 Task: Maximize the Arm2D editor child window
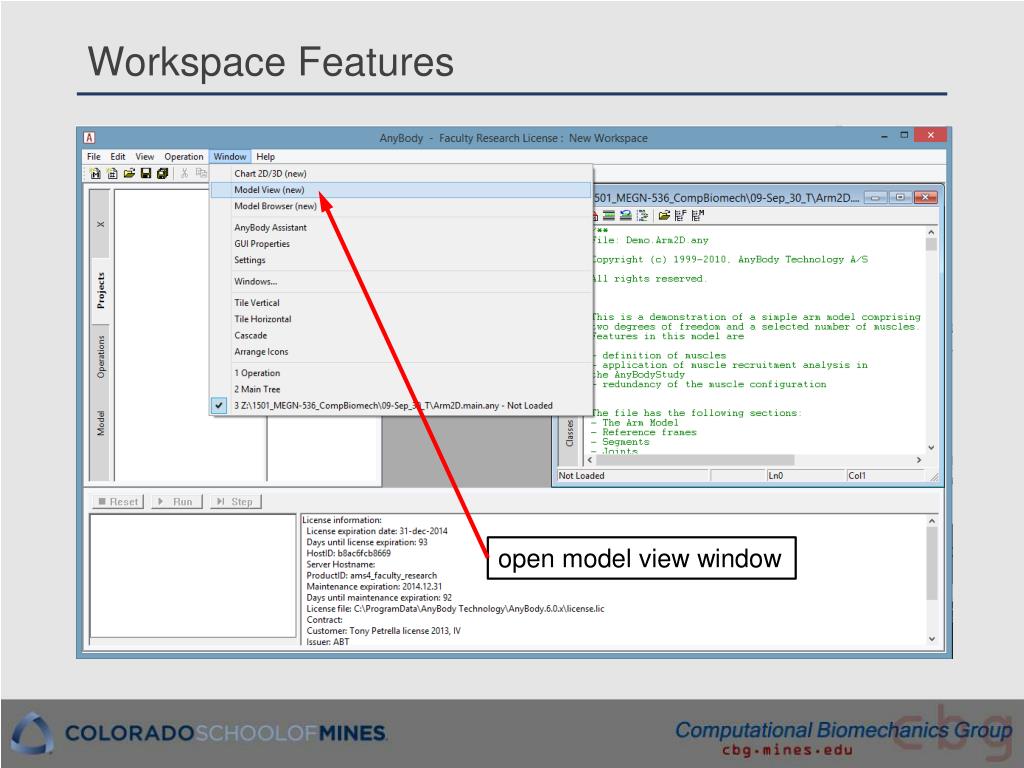[900, 197]
